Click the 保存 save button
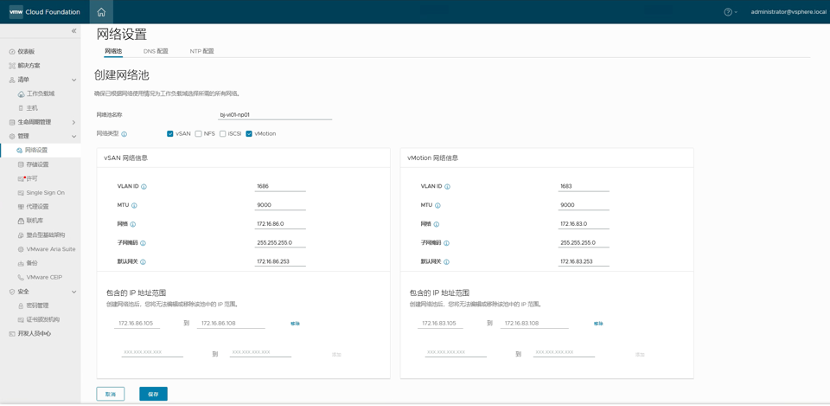Image resolution: width=830 pixels, height=406 pixels. (x=154, y=394)
